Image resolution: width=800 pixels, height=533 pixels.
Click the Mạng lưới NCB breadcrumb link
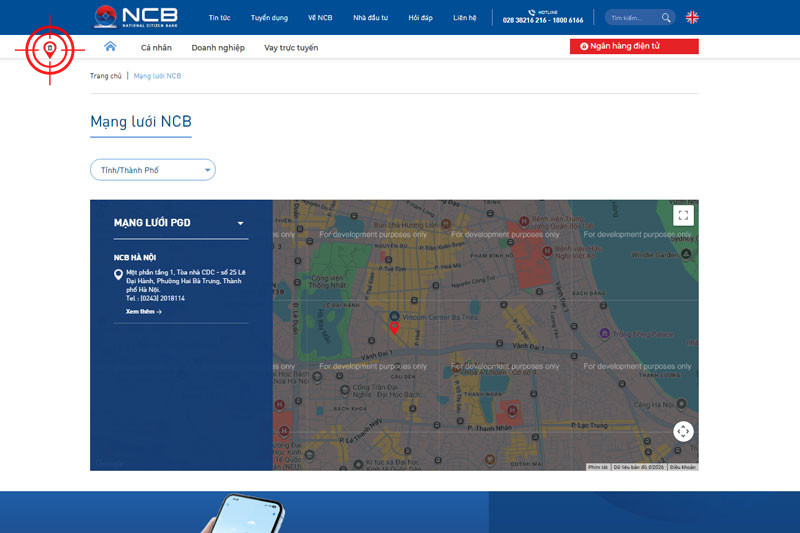pos(157,76)
